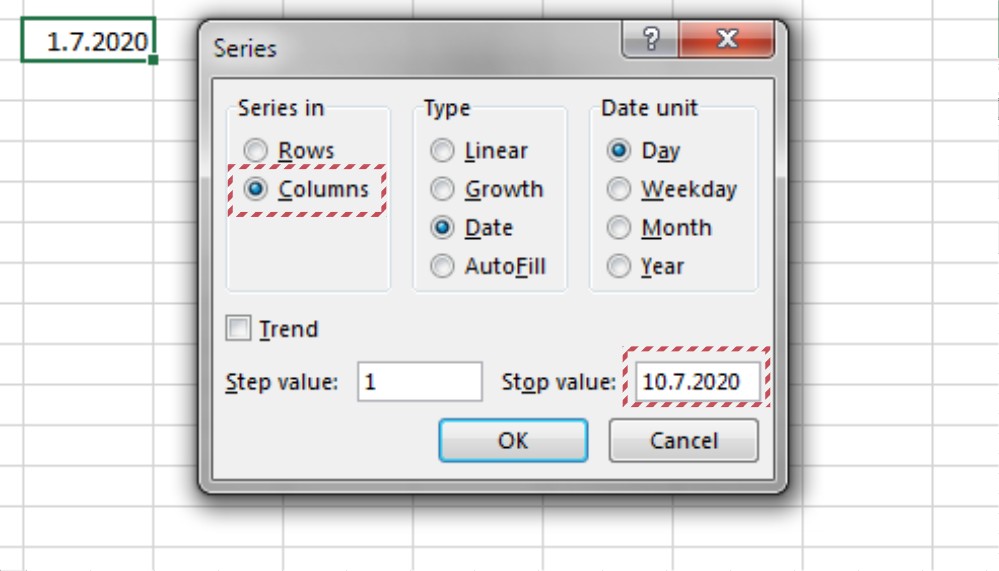Click into the Stop value field
This screenshot has width=999, height=571.
pos(697,382)
